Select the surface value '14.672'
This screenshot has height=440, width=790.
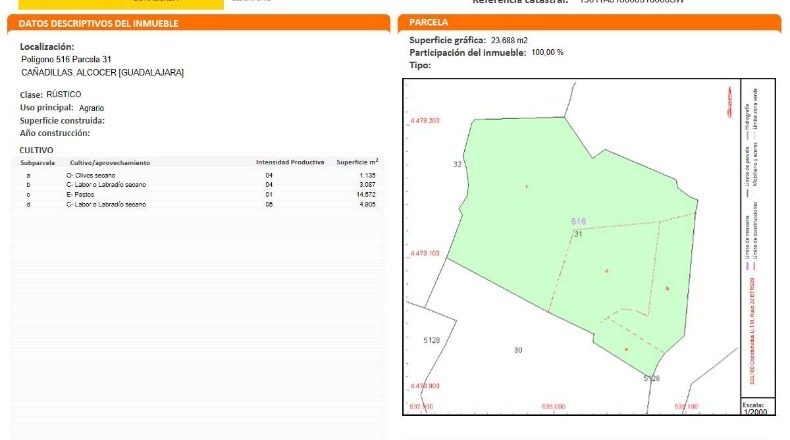[366, 195]
